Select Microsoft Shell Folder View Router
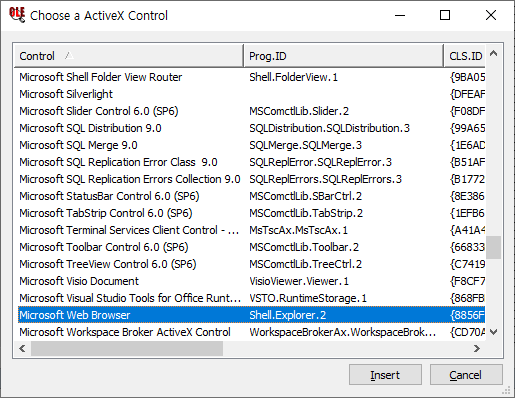Screen dimensions: 515x398 [x=252, y=77]
